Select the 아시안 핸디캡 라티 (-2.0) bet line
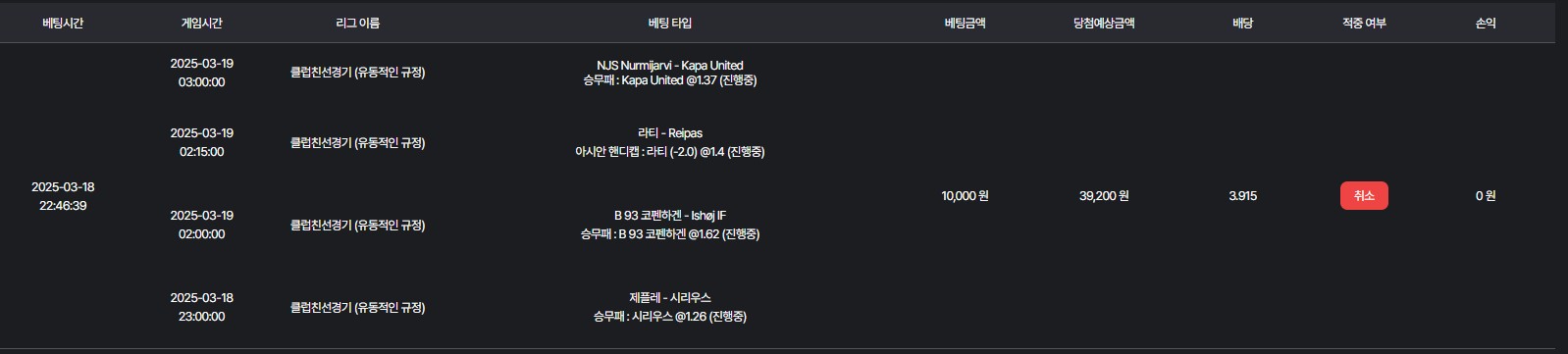 670,151
